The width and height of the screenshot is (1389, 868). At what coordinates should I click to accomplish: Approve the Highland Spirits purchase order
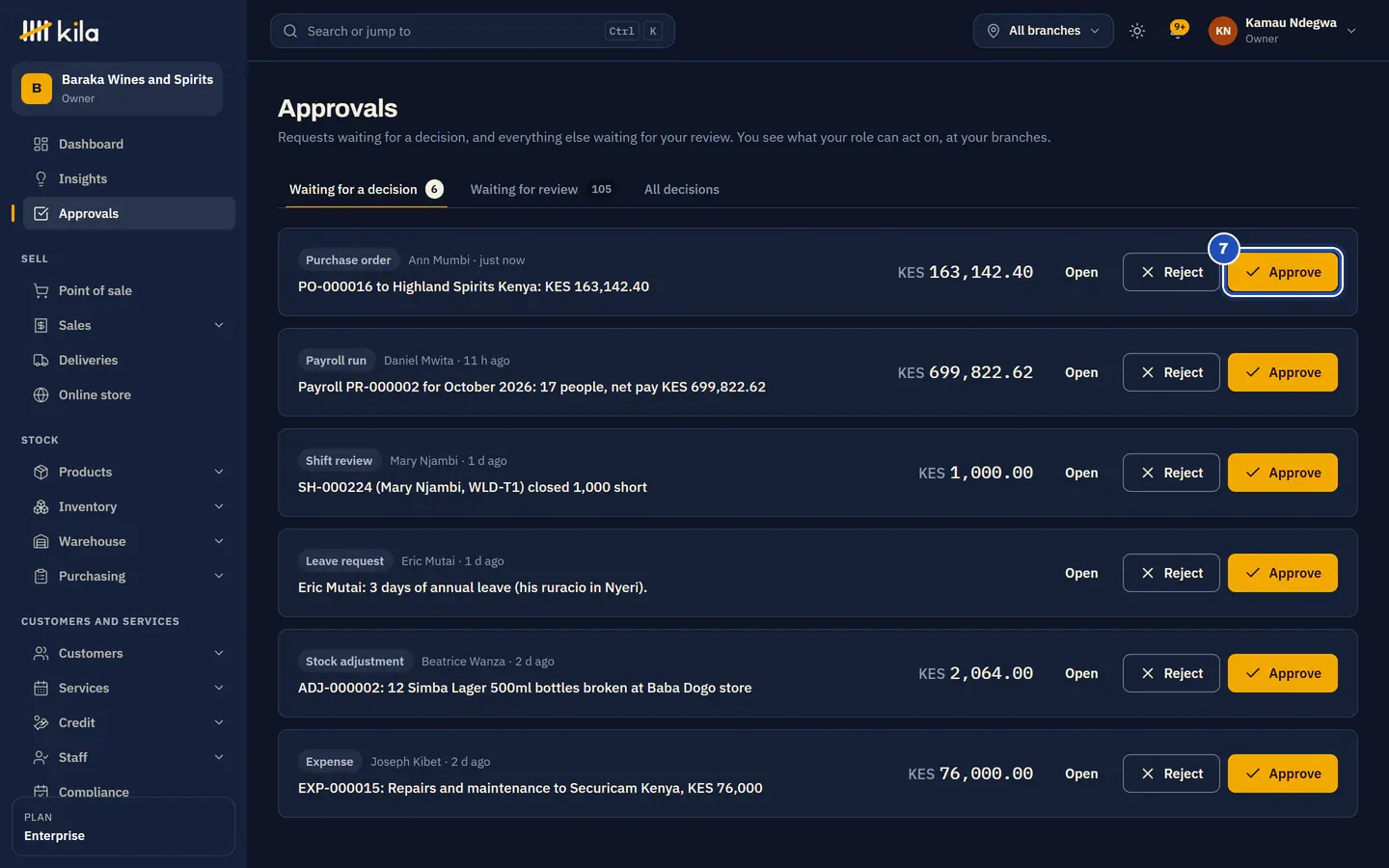click(x=1283, y=272)
